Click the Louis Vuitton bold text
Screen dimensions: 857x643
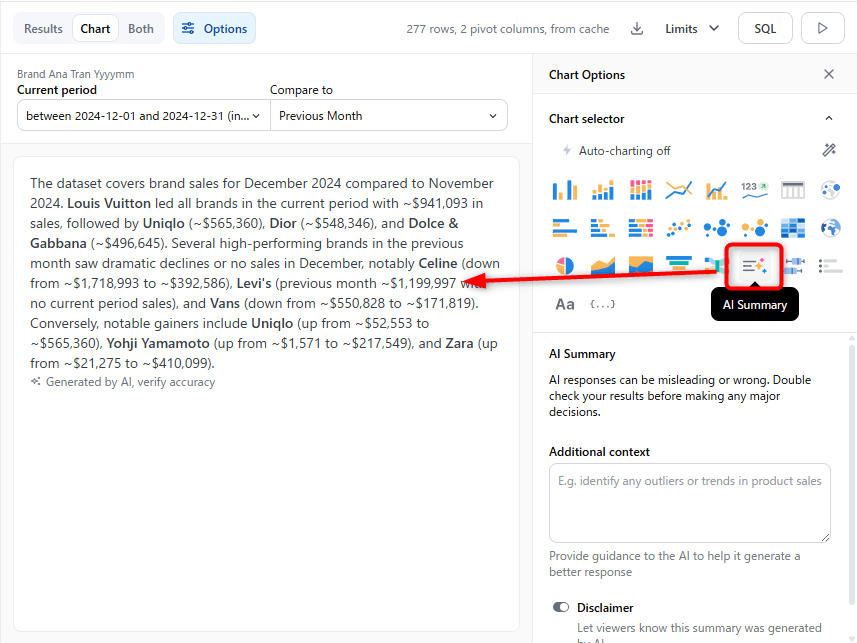(x=109, y=203)
